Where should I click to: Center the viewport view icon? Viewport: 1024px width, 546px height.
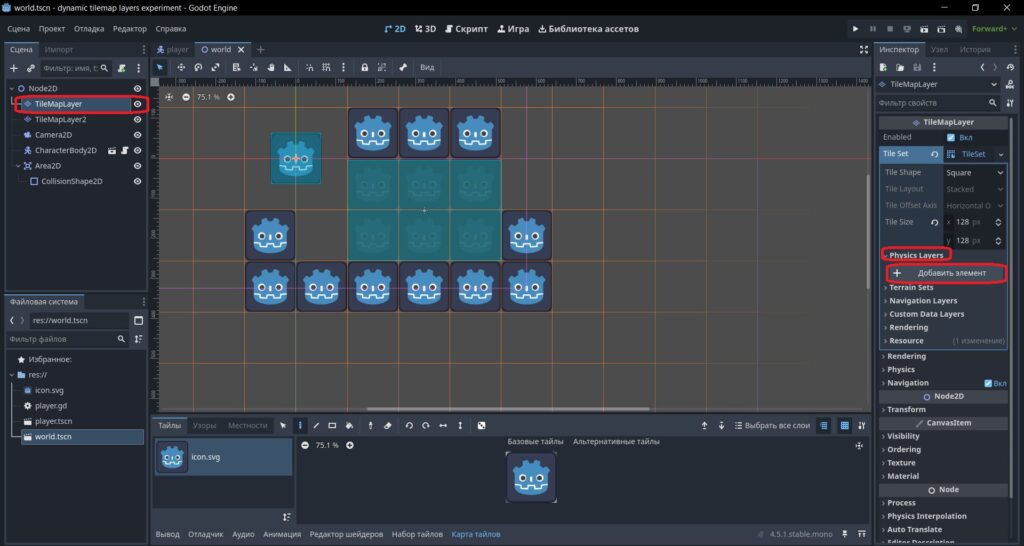tap(169, 97)
